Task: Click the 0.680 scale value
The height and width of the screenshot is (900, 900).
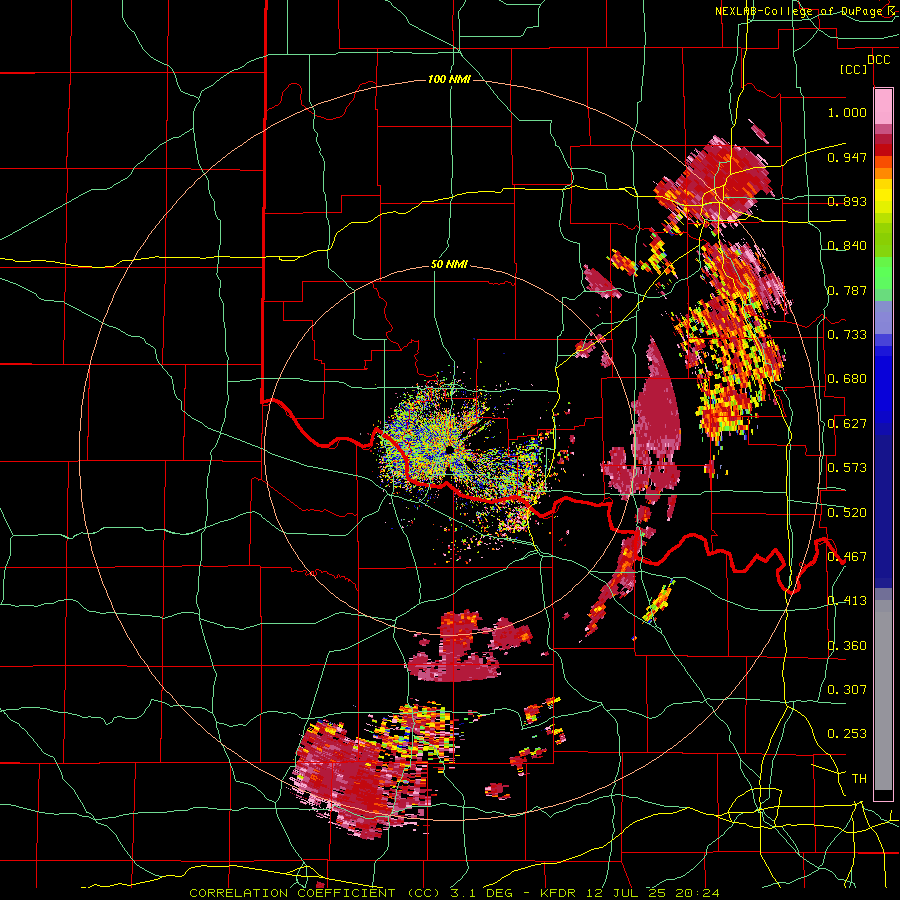Action: (847, 379)
